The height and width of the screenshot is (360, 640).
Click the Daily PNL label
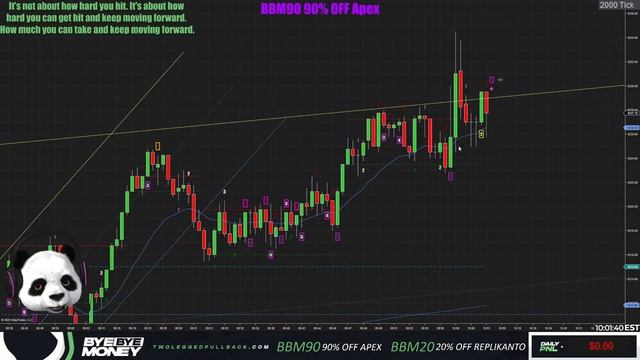[x=549, y=347]
